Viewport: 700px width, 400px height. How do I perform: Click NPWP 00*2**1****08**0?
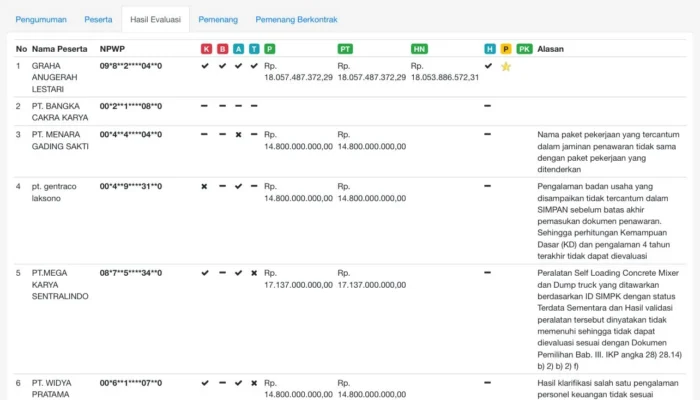point(131,106)
